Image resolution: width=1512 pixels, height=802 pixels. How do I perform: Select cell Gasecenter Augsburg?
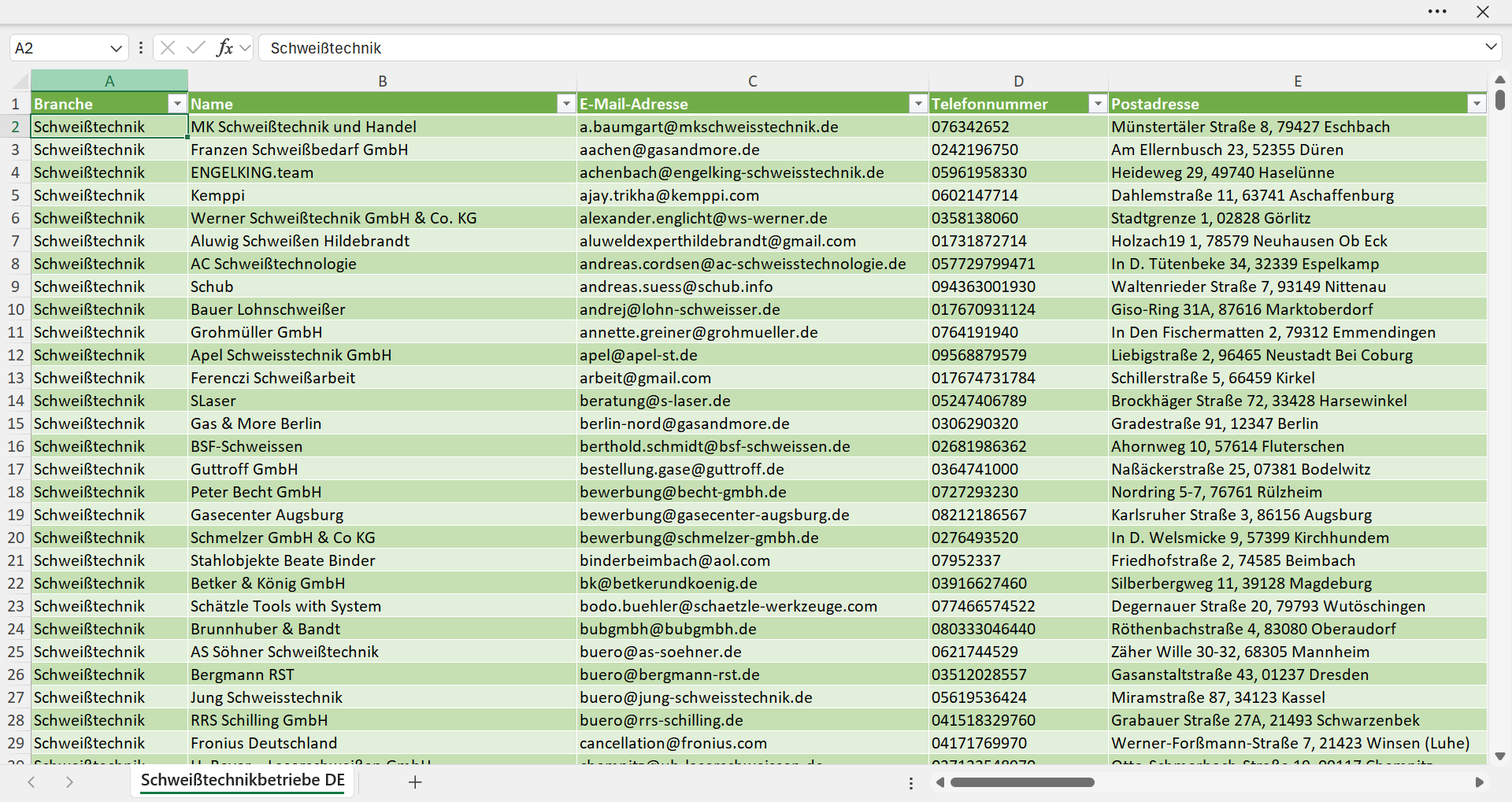tap(383, 515)
